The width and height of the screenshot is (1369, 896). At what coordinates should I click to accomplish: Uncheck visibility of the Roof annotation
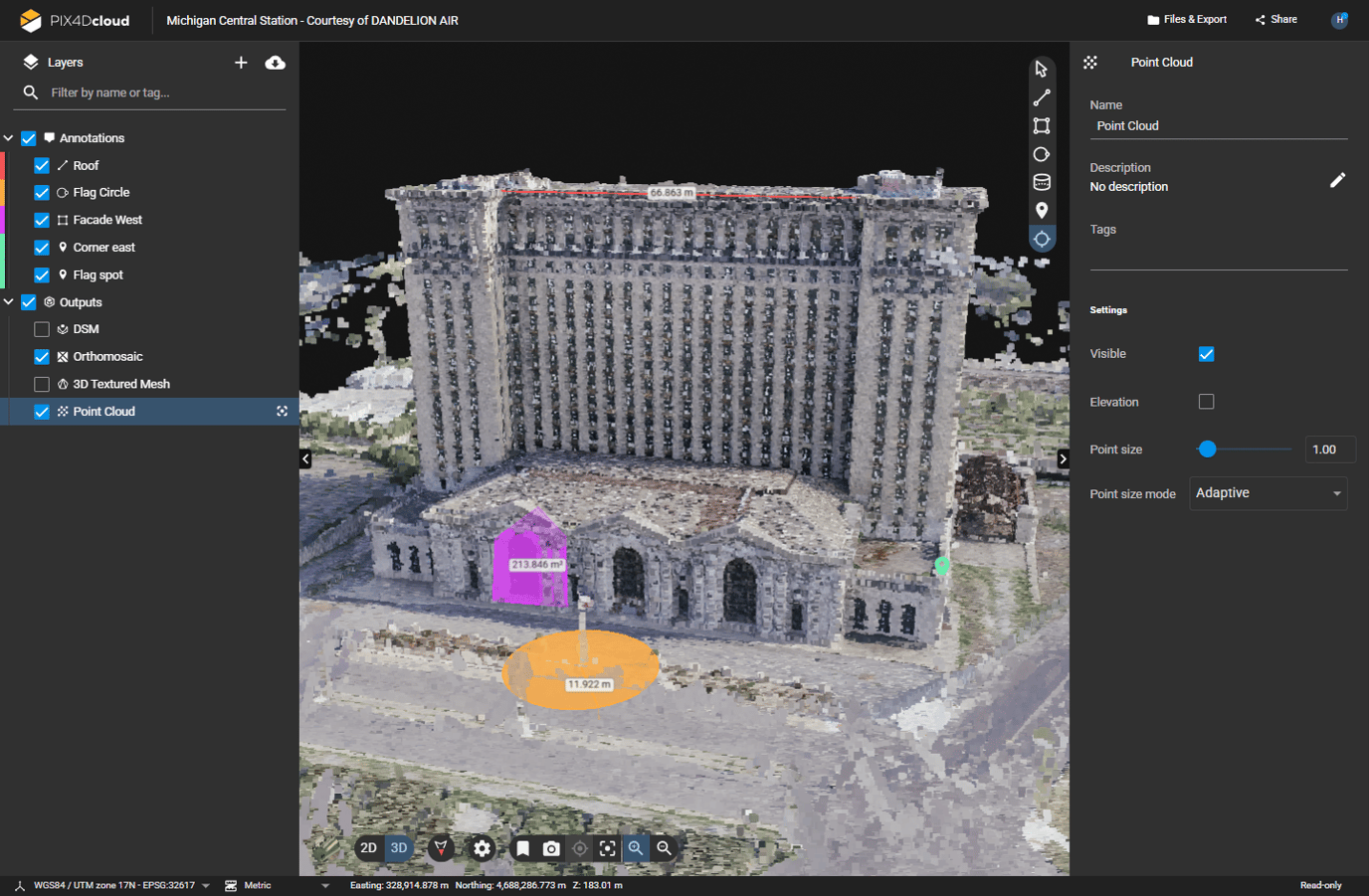[41, 165]
